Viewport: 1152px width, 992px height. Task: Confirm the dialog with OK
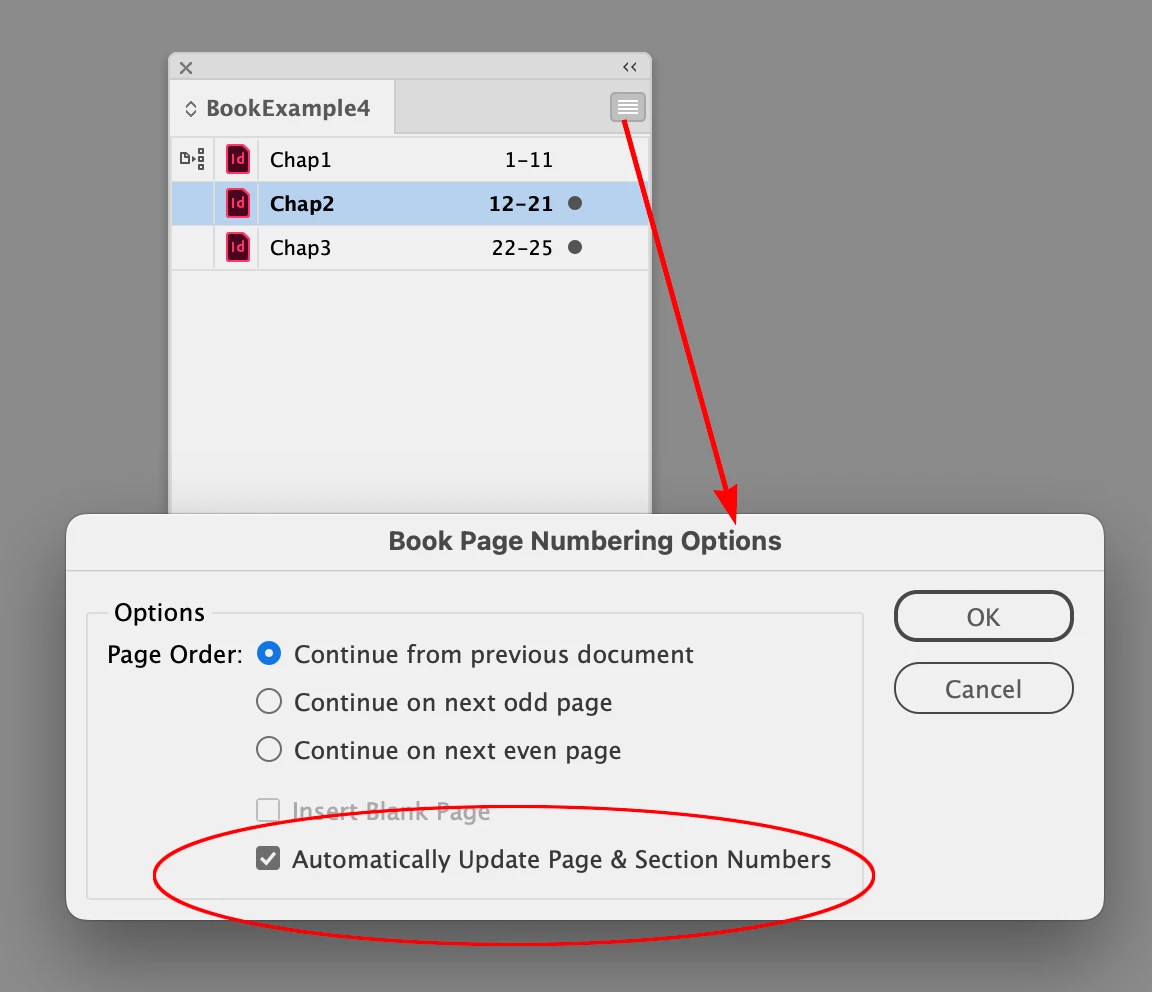983,617
